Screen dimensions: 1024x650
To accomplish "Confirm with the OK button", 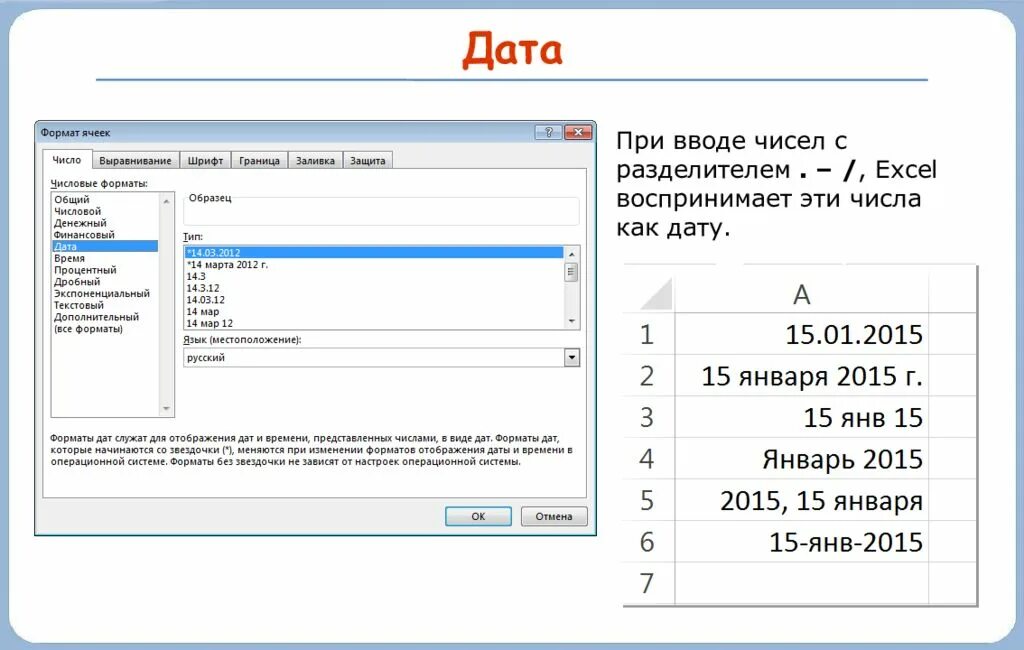I will point(478,516).
